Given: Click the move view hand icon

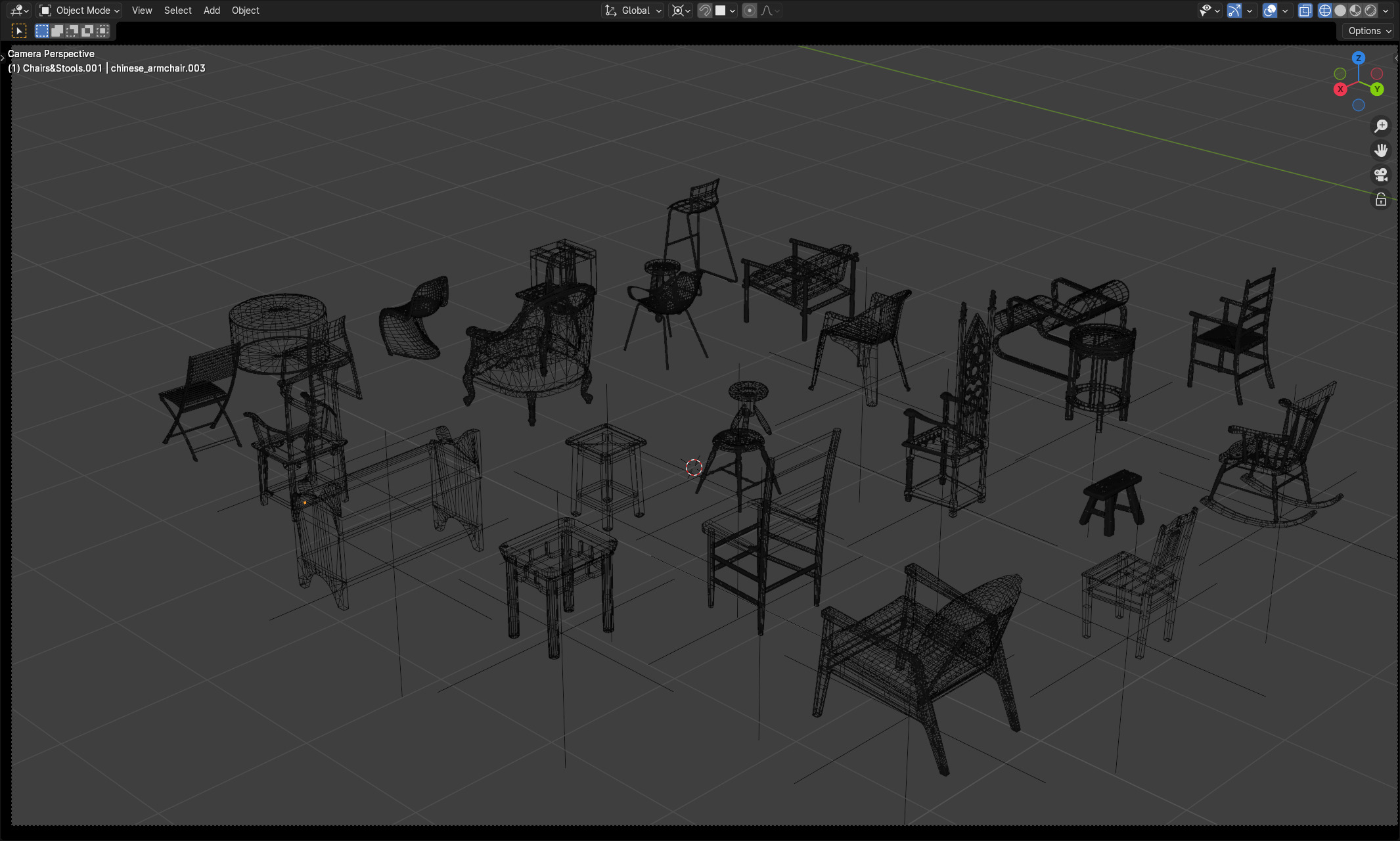Looking at the screenshot, I should [1381, 150].
